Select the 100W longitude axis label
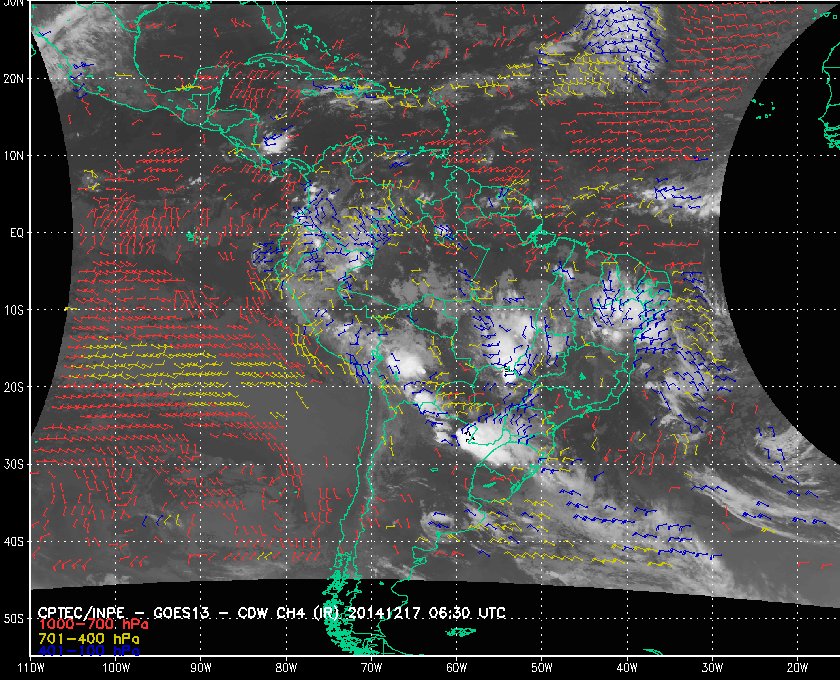 tap(116, 668)
